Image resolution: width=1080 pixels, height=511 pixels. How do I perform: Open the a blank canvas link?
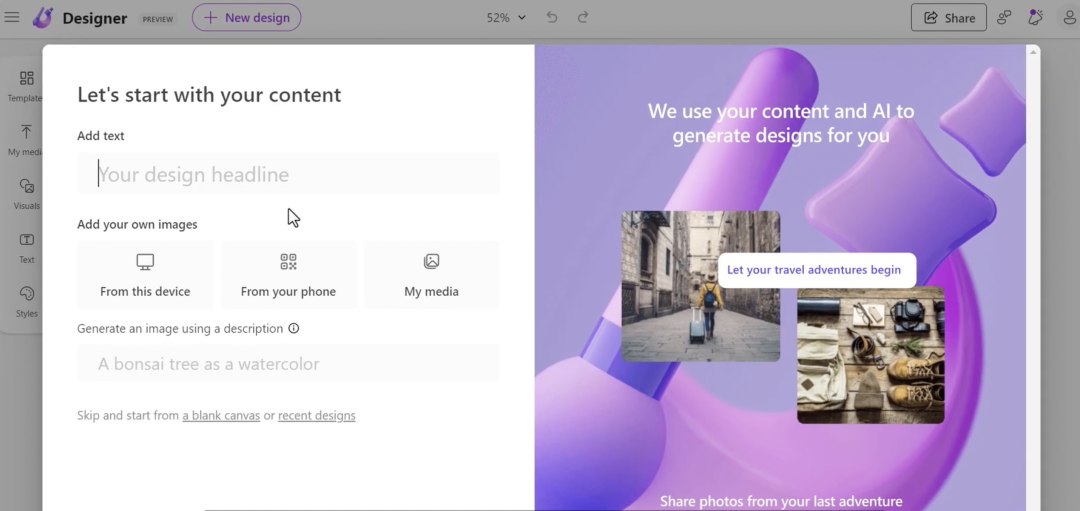[x=221, y=415]
